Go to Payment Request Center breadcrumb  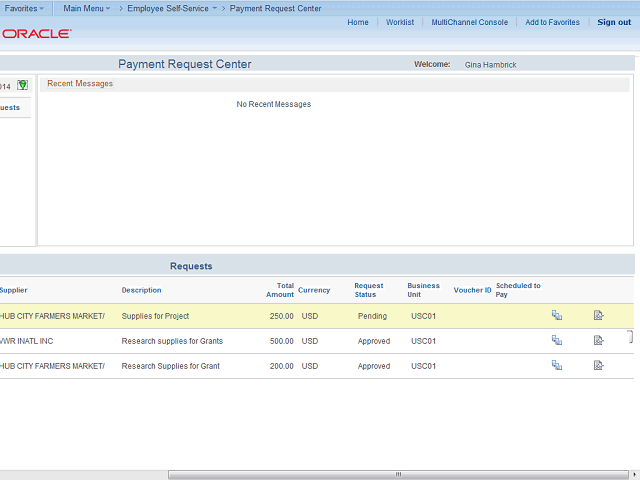point(275,8)
